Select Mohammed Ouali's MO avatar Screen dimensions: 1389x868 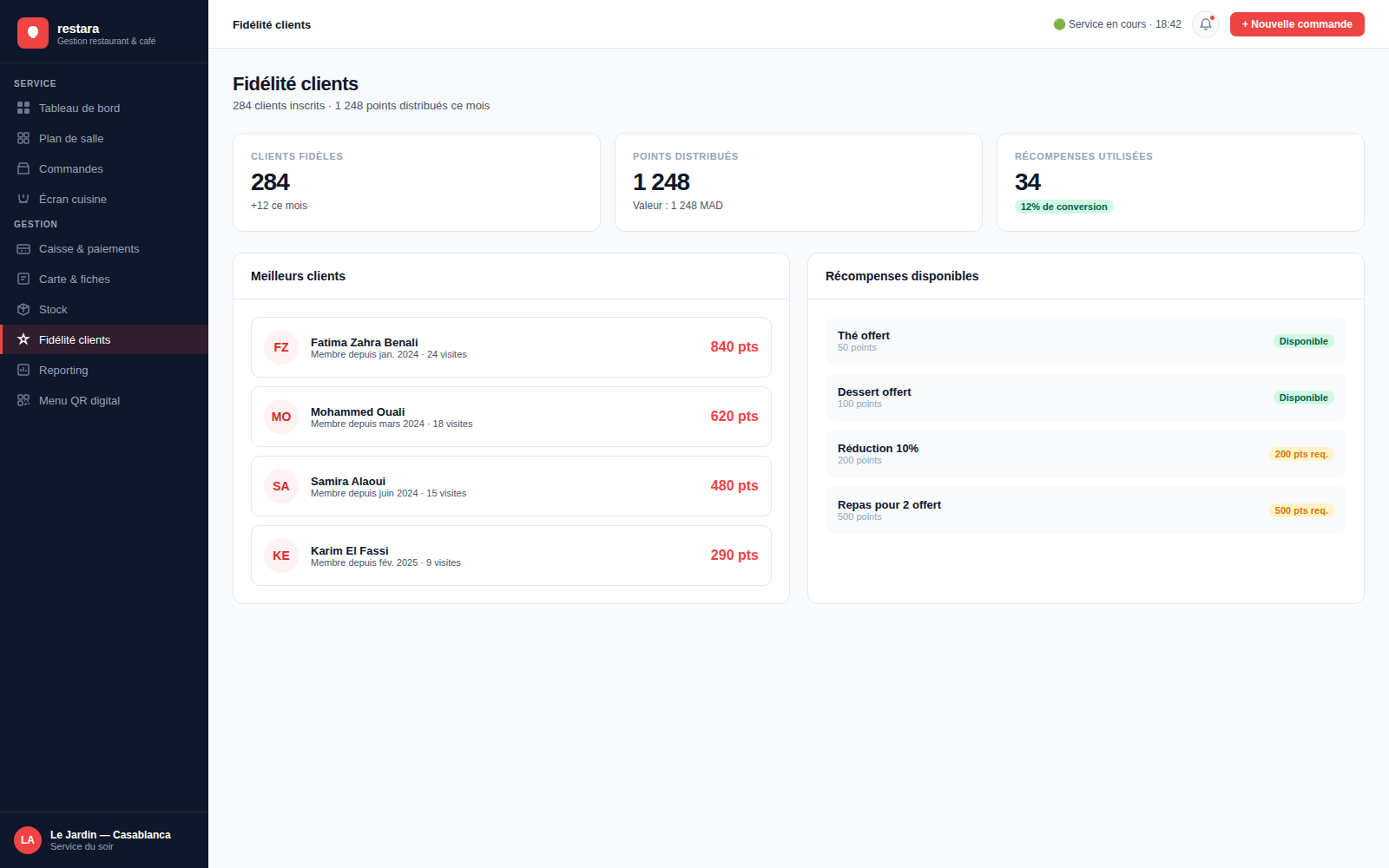(x=281, y=417)
